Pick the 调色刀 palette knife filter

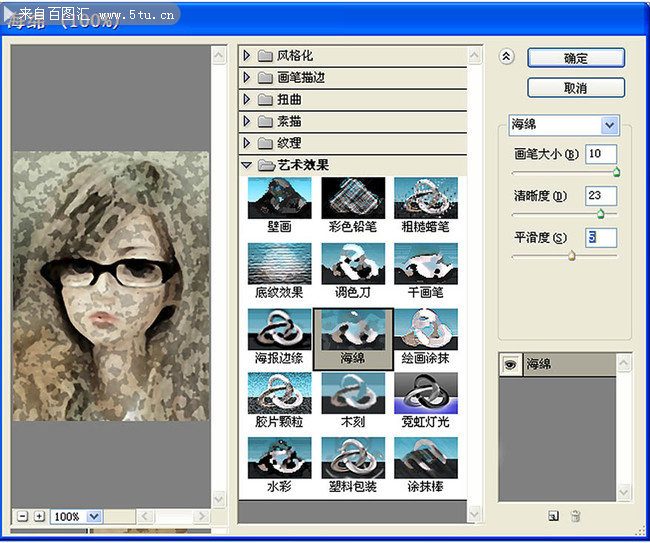coord(352,263)
